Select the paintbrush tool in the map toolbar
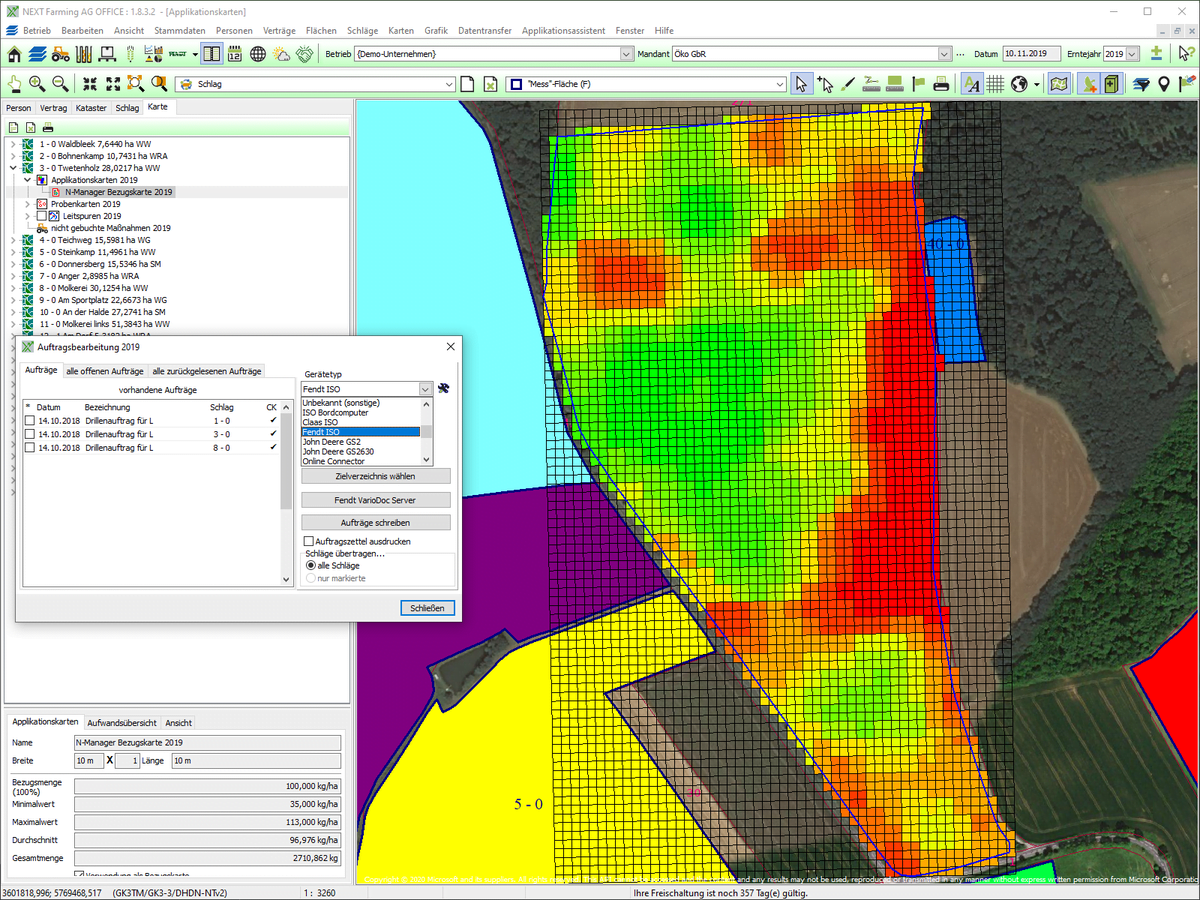Screen dimensions: 1200x900 [x=849, y=84]
